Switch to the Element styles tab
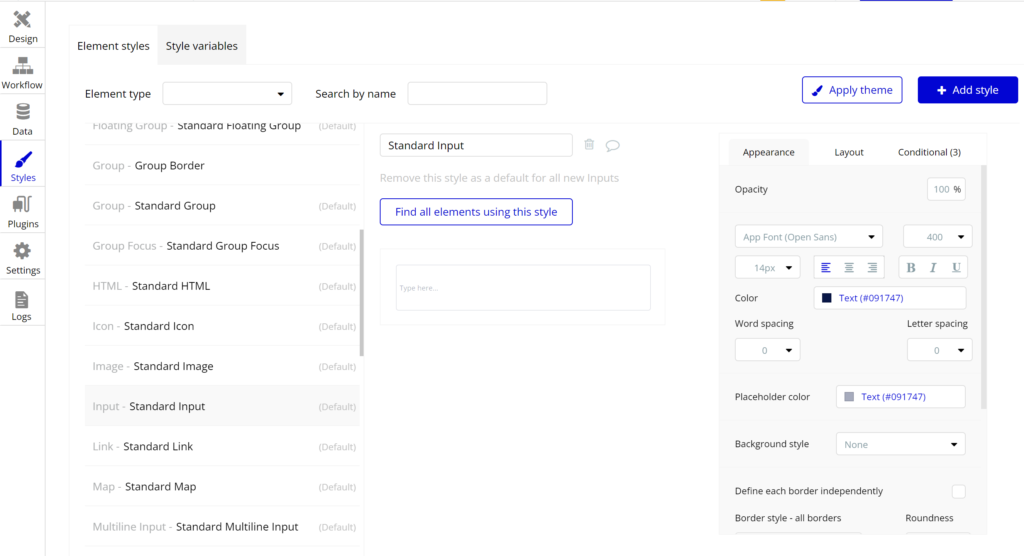 coord(113,46)
